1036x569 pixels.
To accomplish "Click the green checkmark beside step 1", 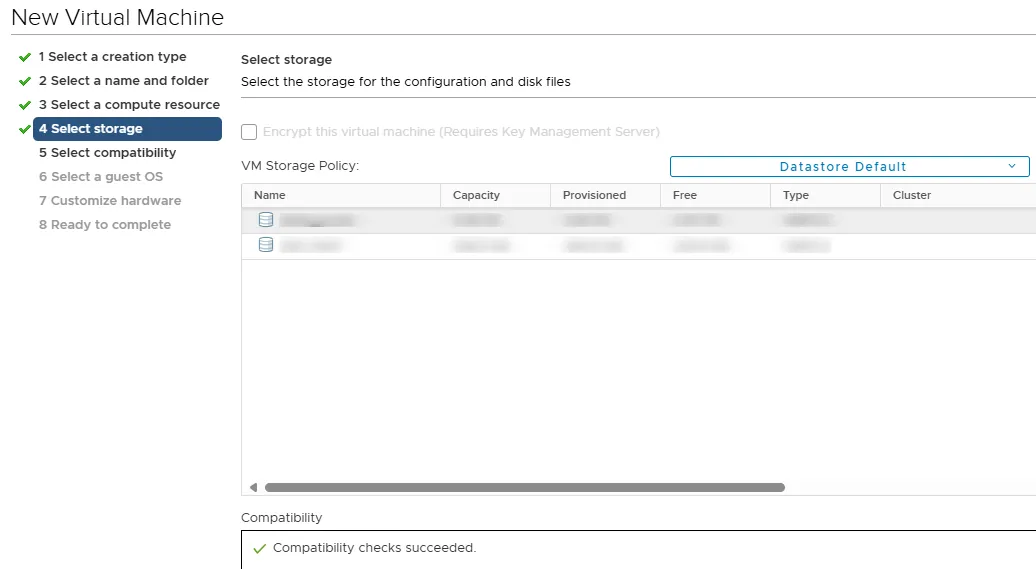I will click(25, 57).
